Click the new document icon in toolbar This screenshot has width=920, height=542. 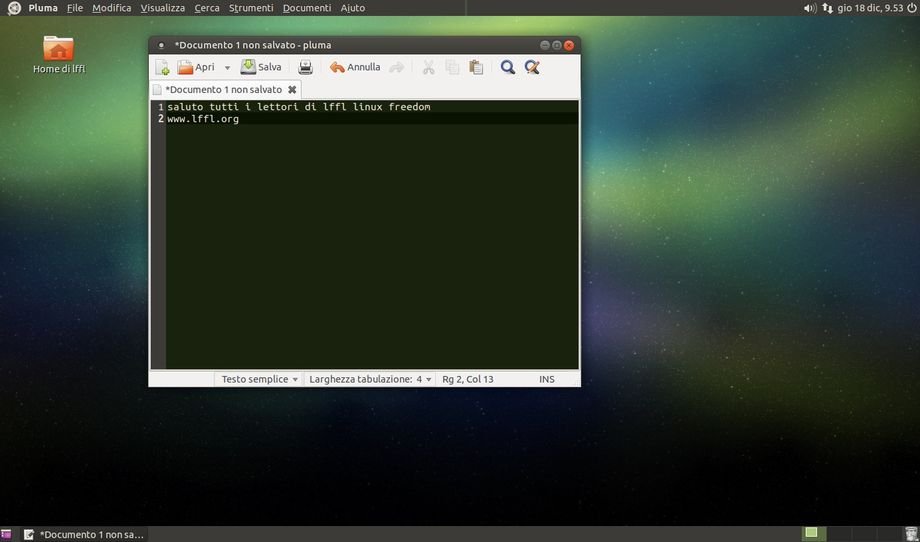(x=162, y=68)
